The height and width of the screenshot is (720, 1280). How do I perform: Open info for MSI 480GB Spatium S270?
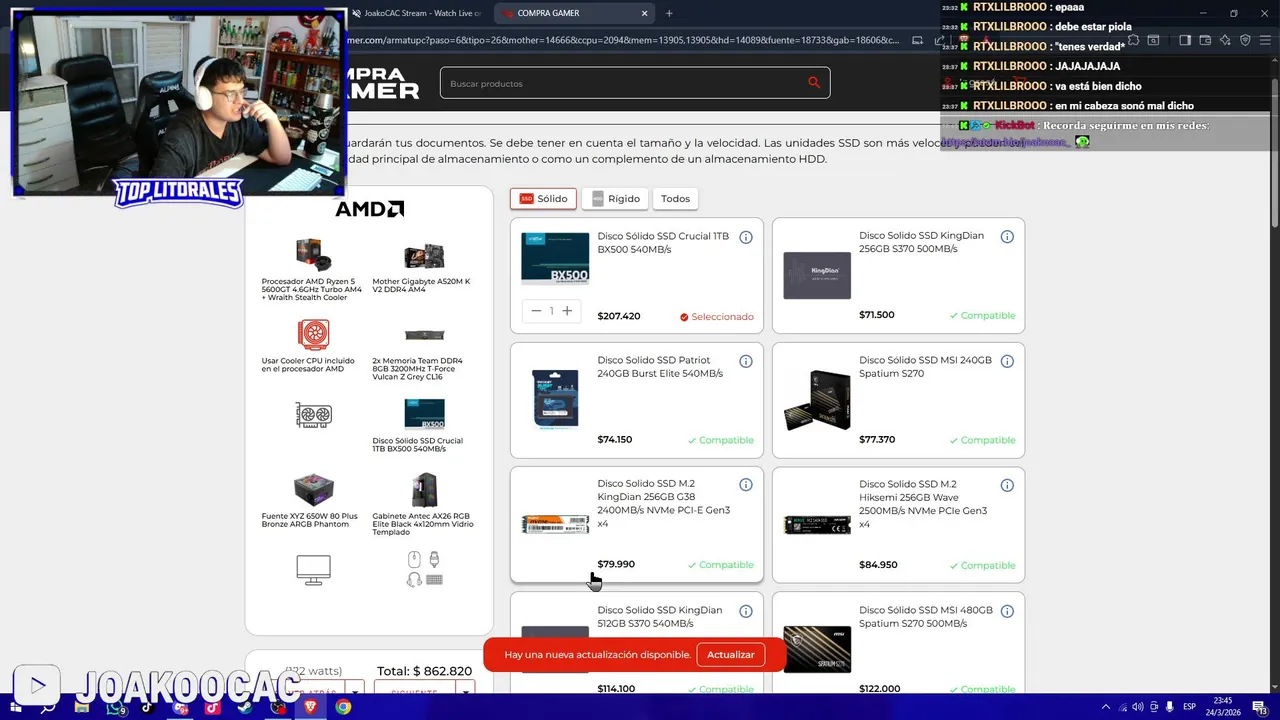[x=1007, y=611]
